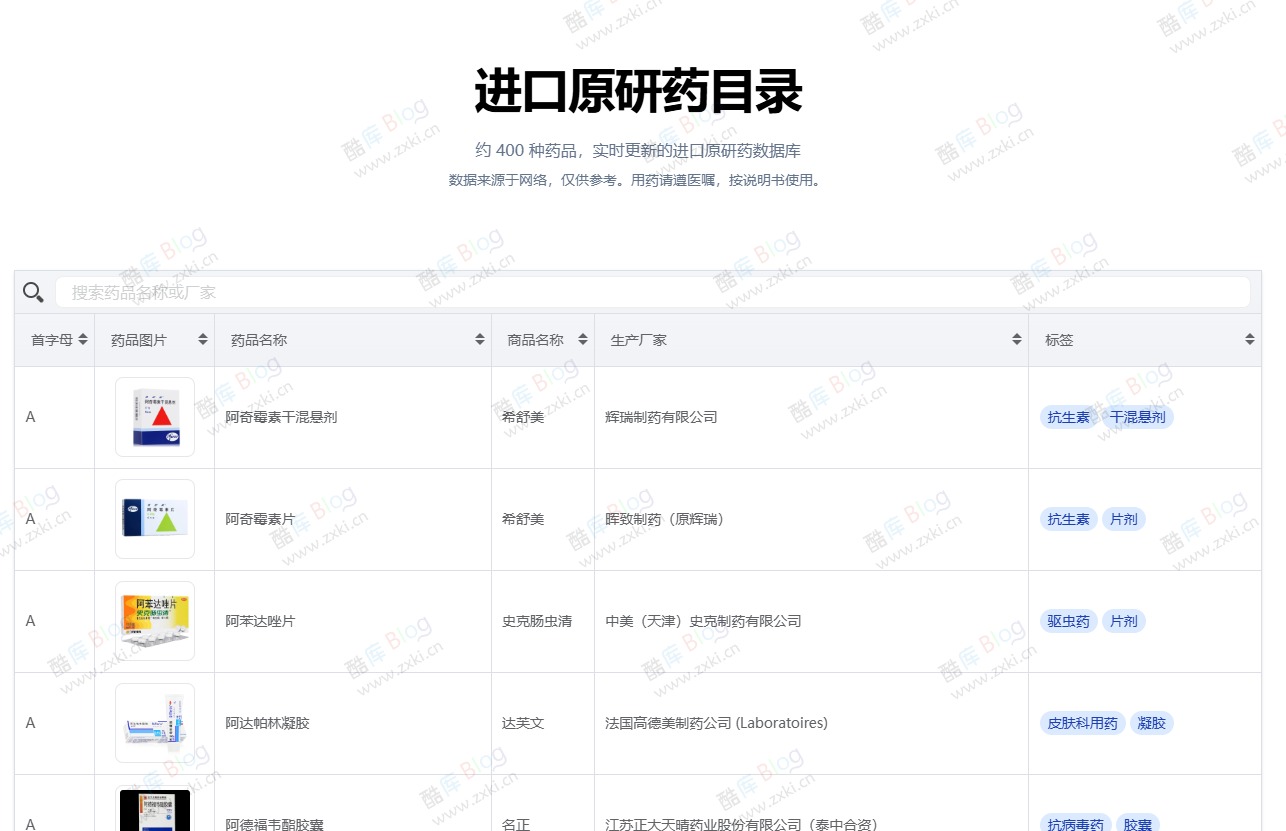Select the 驱虫药 tag on 阿苯达唑片 row

coord(1068,621)
